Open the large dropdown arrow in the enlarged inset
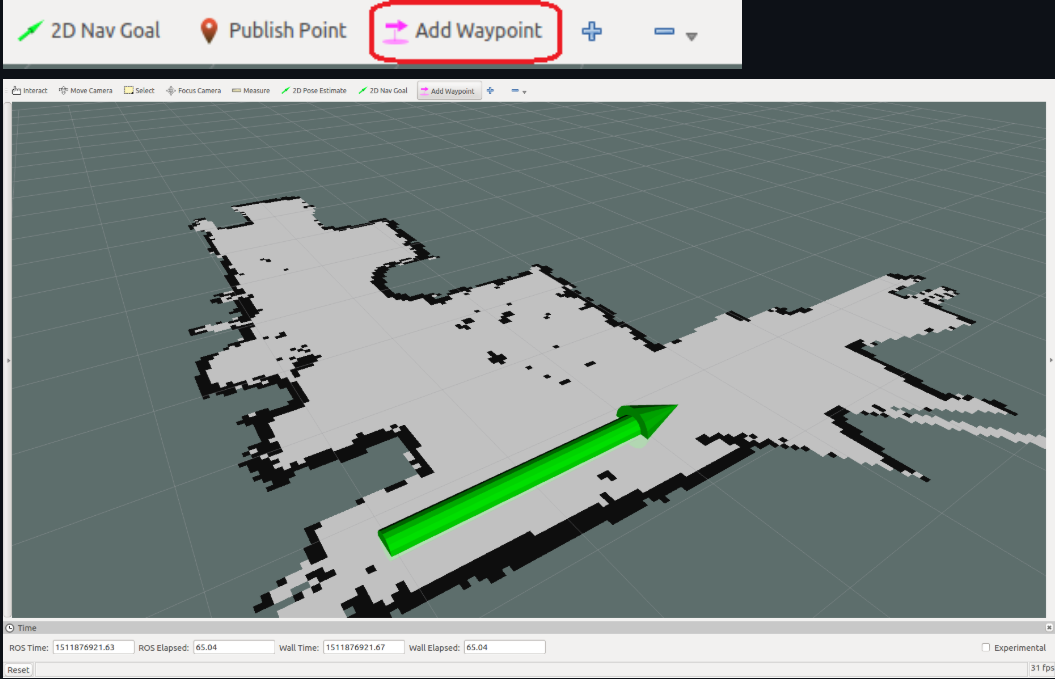Image resolution: width=1055 pixels, height=679 pixels. pos(691,36)
